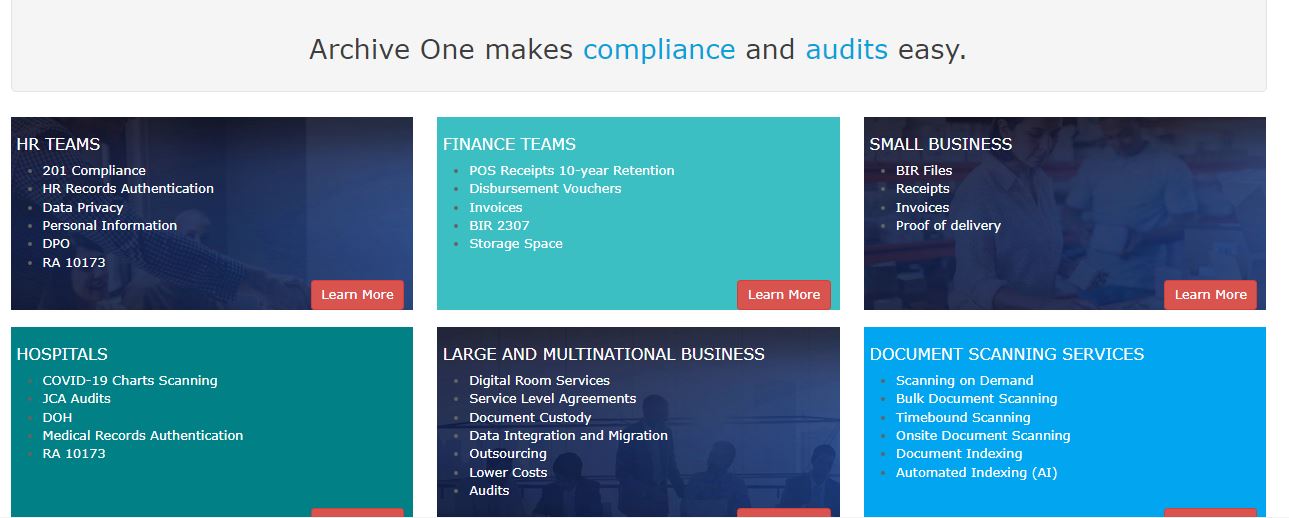The image size is (1289, 518).
Task: Click 'Invoices' under Small Business
Action: click(x=923, y=208)
